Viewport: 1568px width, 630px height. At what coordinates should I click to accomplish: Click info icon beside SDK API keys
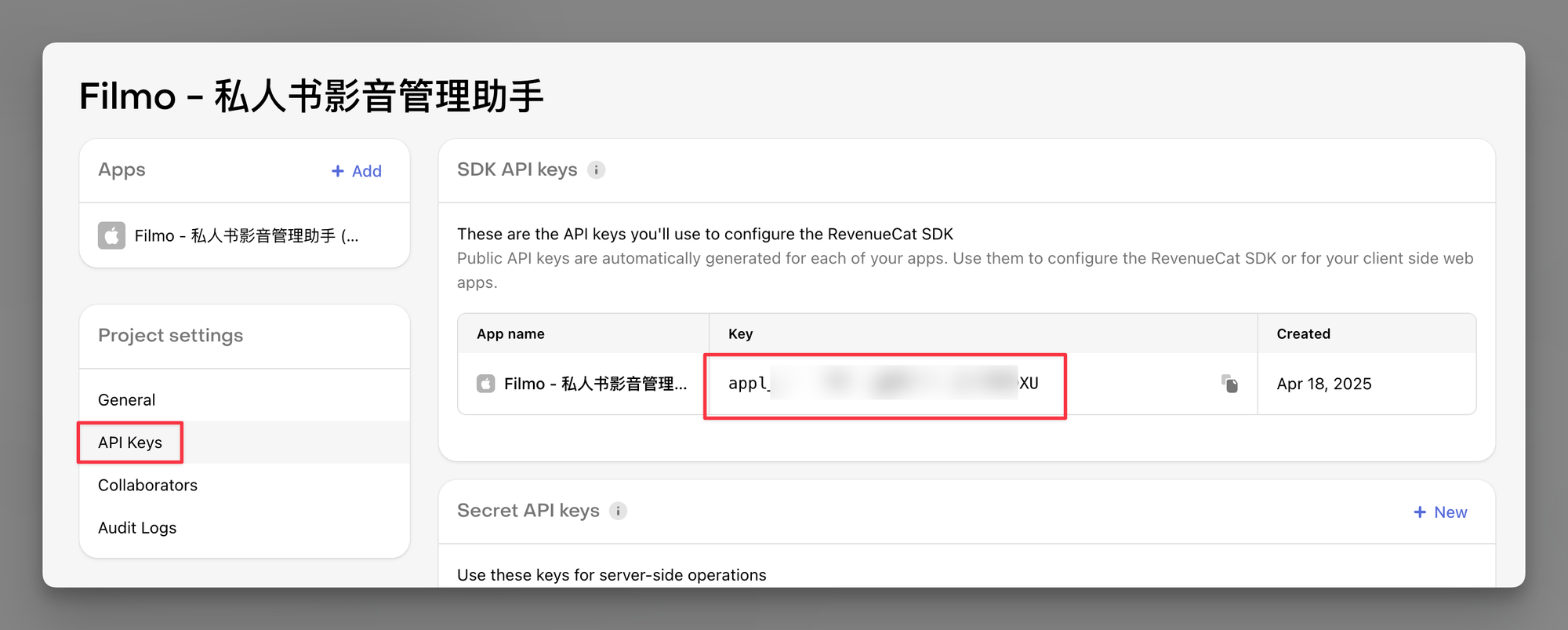[x=596, y=170]
